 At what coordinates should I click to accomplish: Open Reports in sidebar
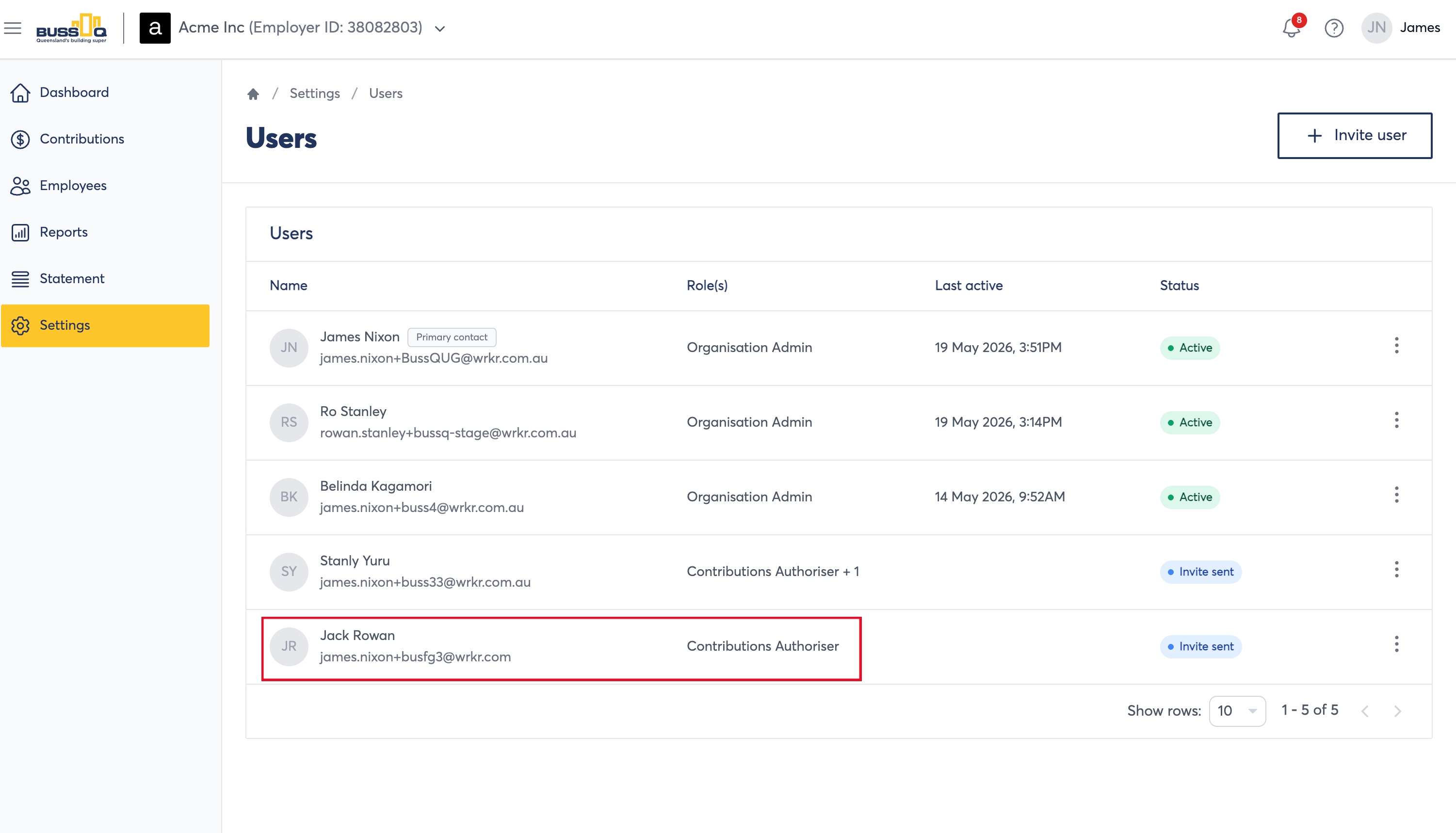click(105, 232)
